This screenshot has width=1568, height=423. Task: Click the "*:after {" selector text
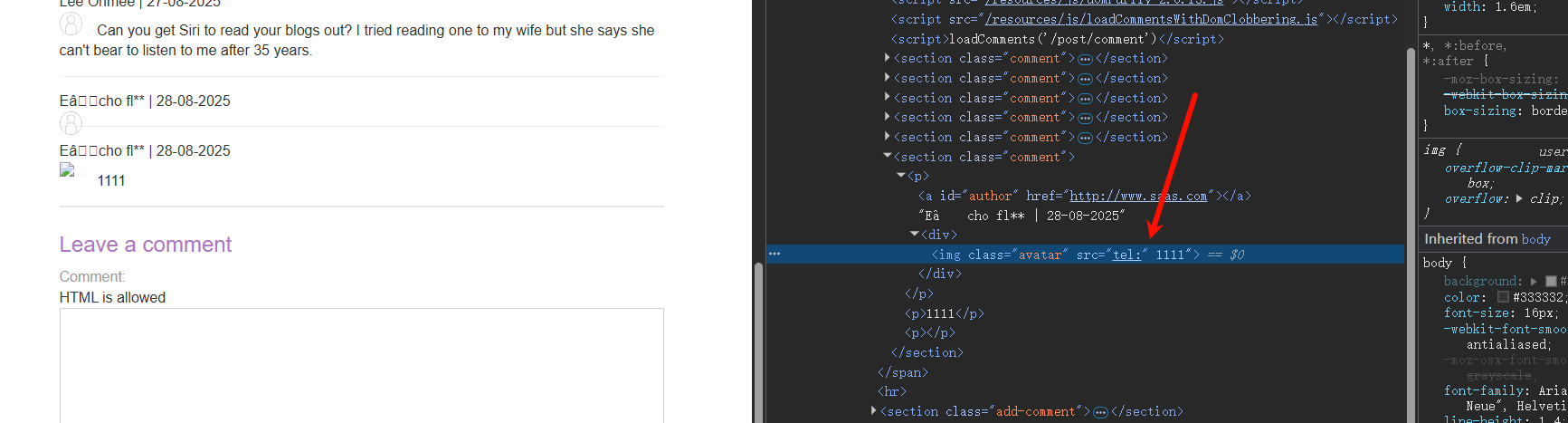1455,61
